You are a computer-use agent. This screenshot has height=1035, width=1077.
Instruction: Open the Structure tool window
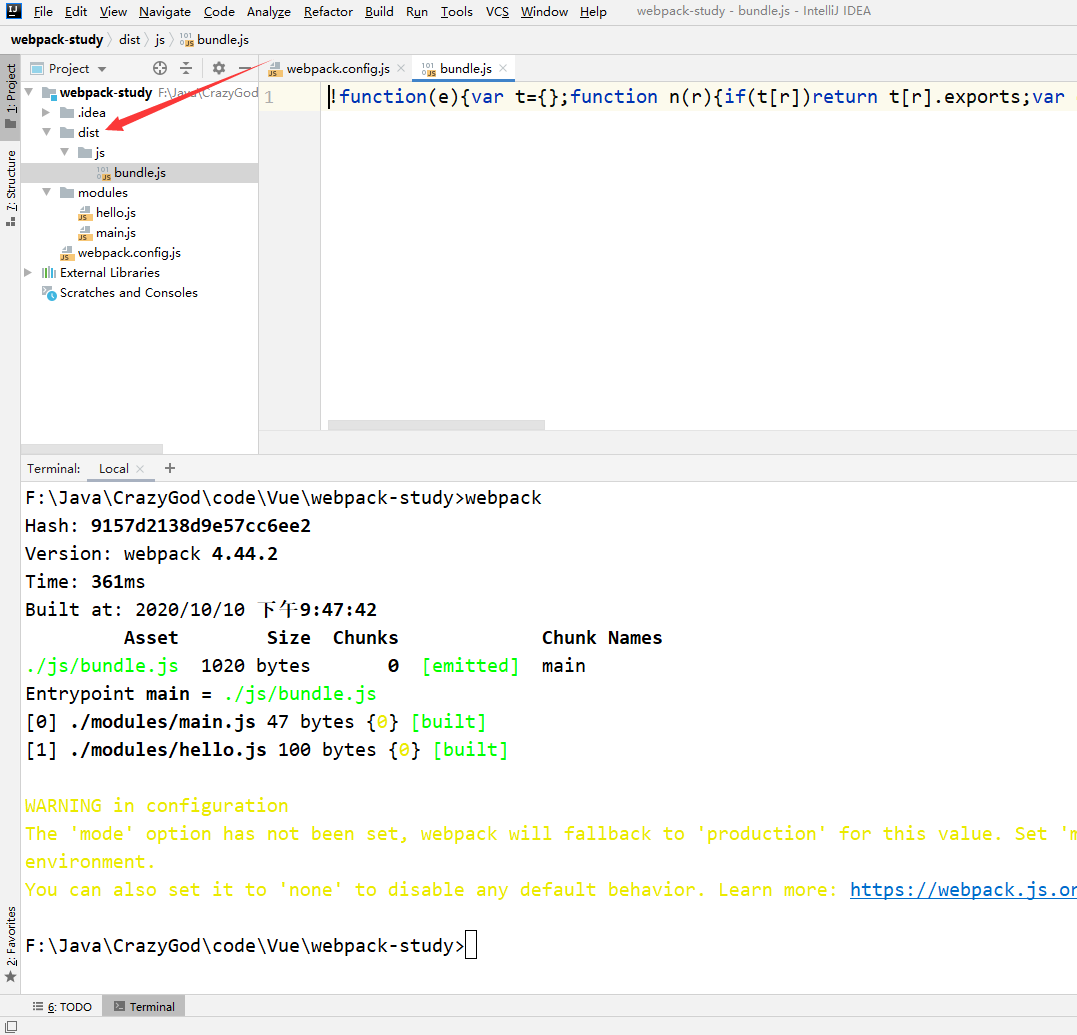point(11,187)
